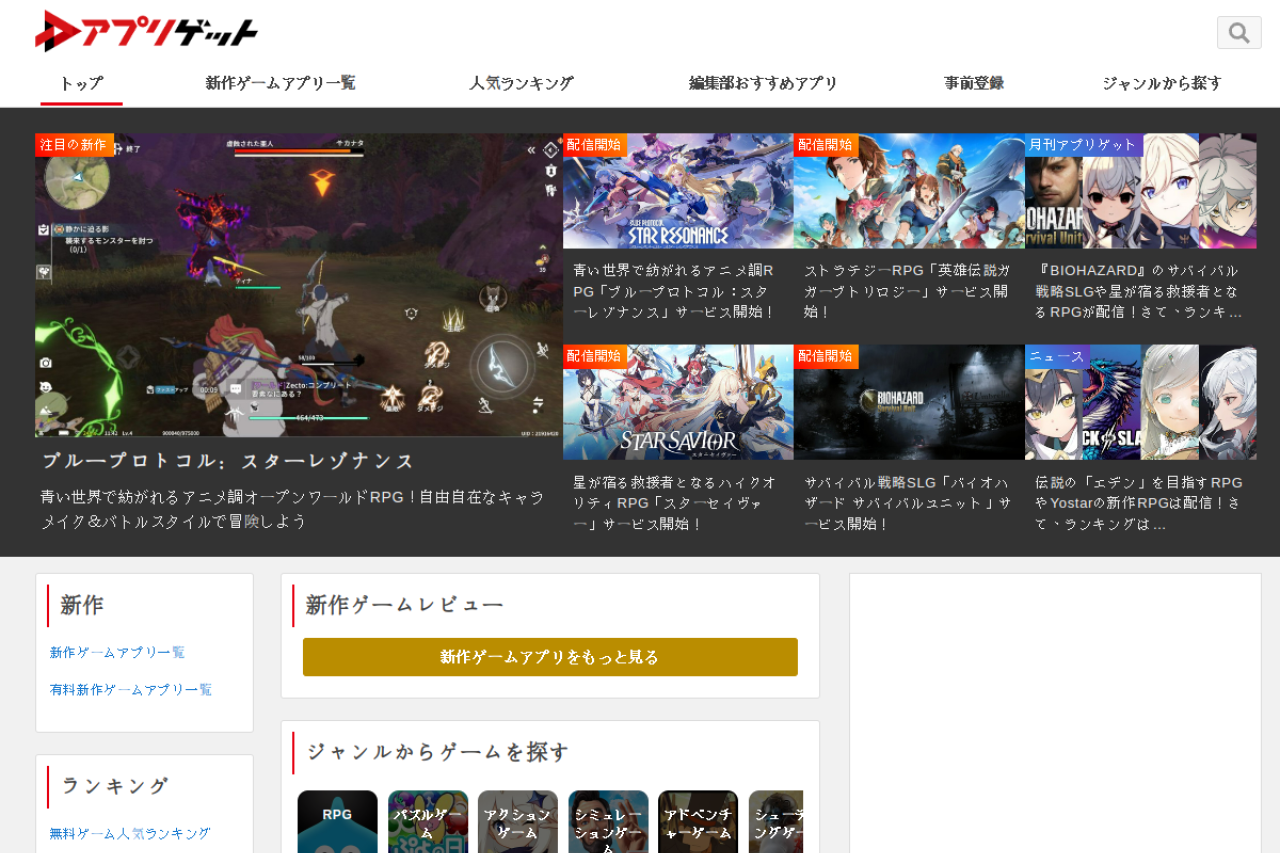1280x853 pixels.
Task: Open the 新作ゲームアプリ一覧 menu item
Action: 280,83
